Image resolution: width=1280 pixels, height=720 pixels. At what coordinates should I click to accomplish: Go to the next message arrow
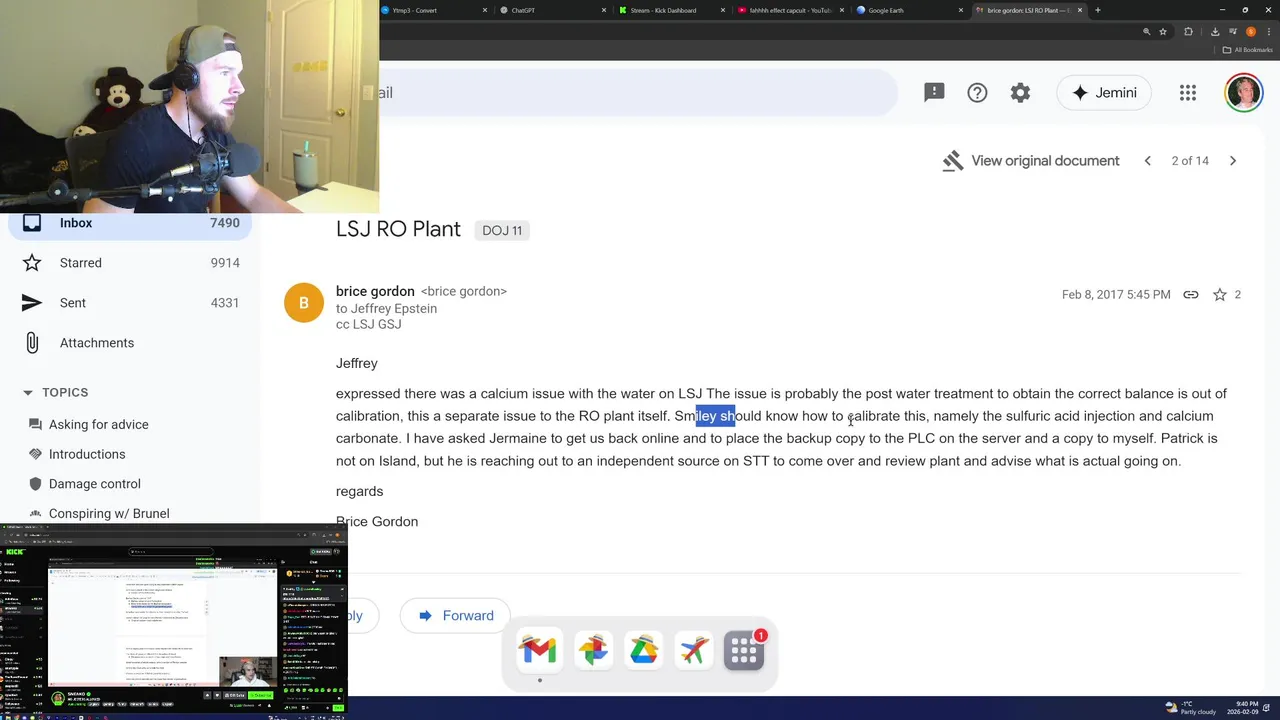pyautogui.click(x=1232, y=160)
